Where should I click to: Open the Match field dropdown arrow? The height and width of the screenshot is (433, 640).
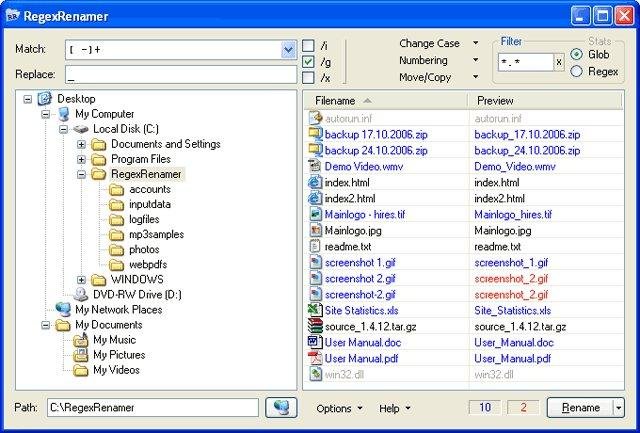point(289,50)
